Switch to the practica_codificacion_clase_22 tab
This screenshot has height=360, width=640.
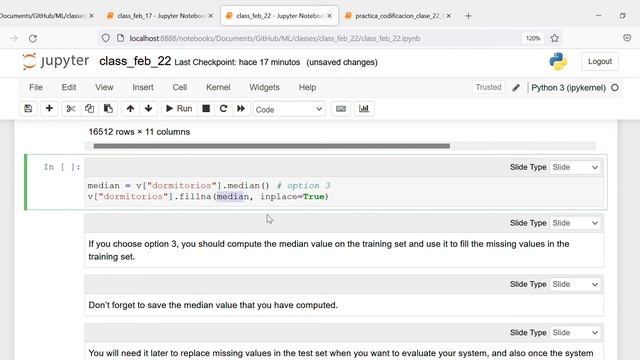coord(397,16)
